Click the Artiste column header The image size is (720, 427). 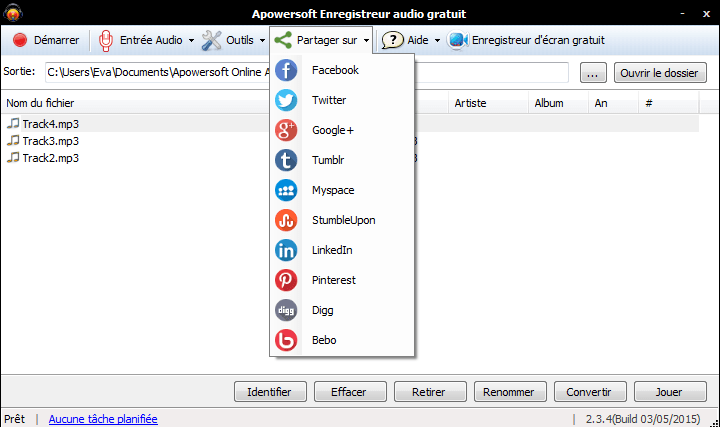point(488,103)
